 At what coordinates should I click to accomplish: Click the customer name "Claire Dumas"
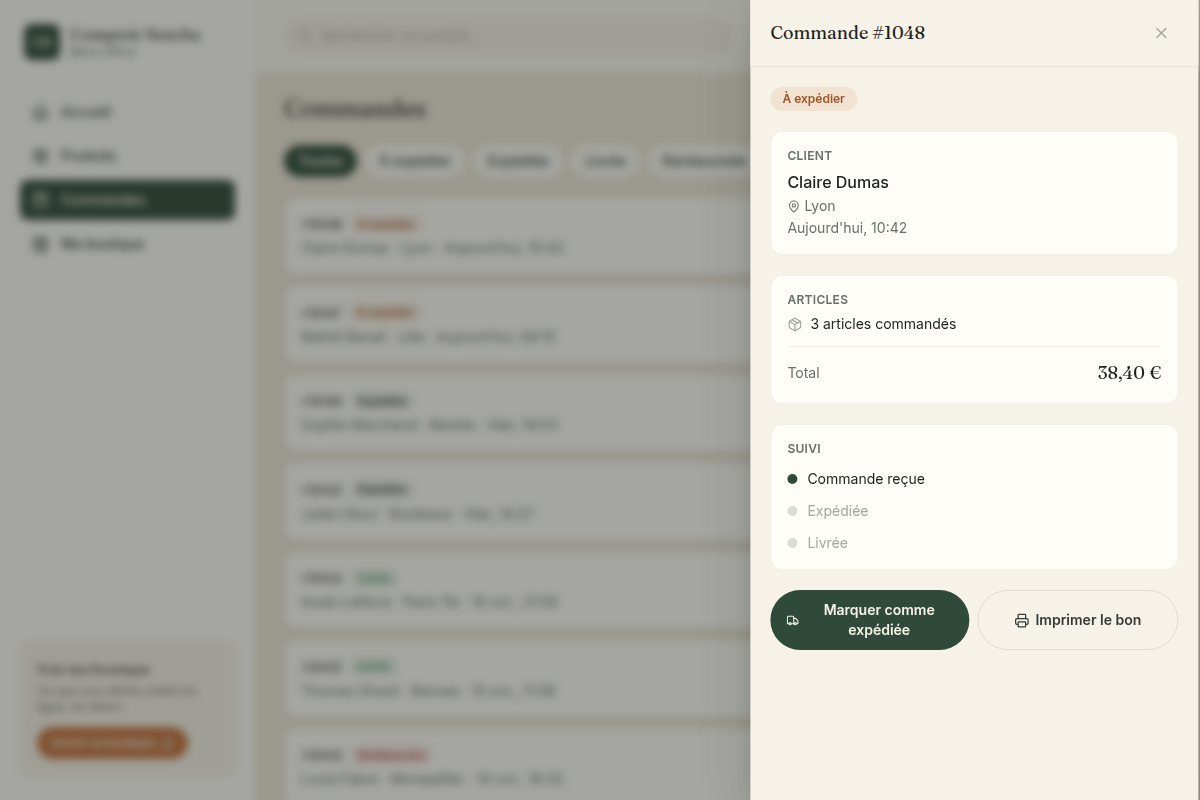click(838, 182)
